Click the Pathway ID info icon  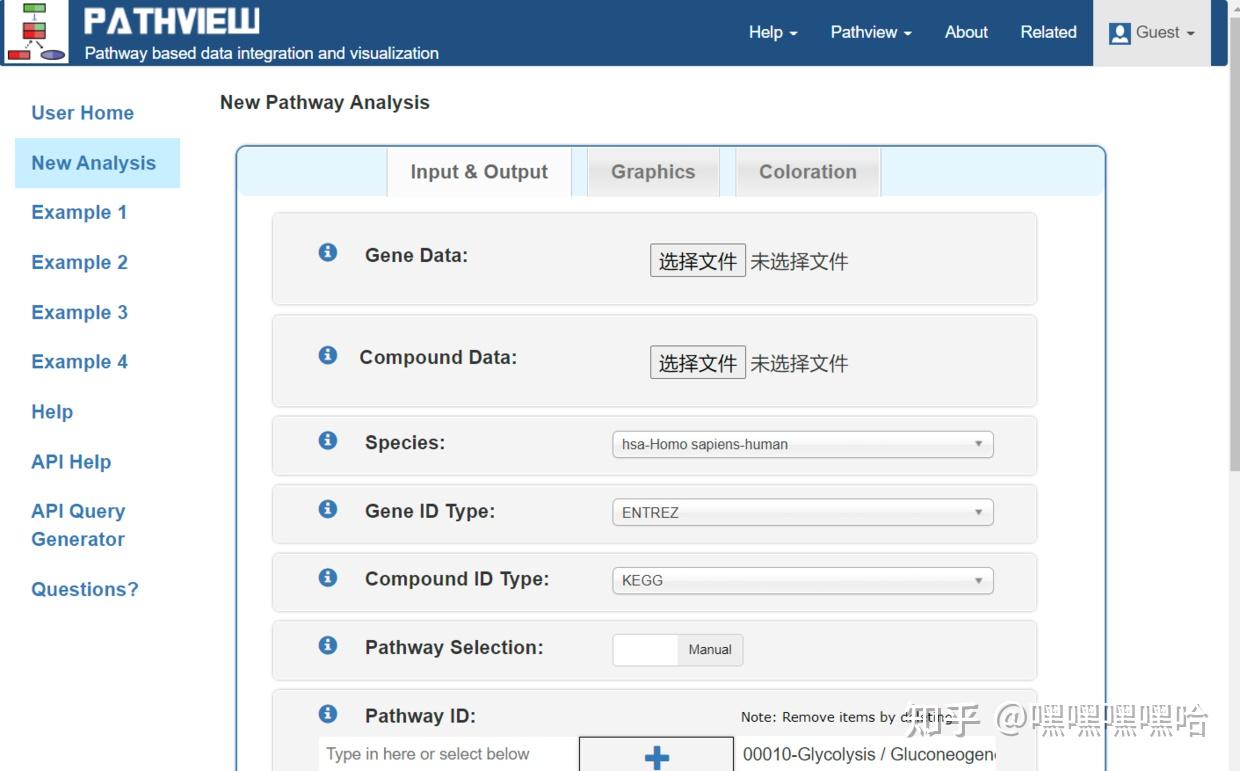pos(327,713)
